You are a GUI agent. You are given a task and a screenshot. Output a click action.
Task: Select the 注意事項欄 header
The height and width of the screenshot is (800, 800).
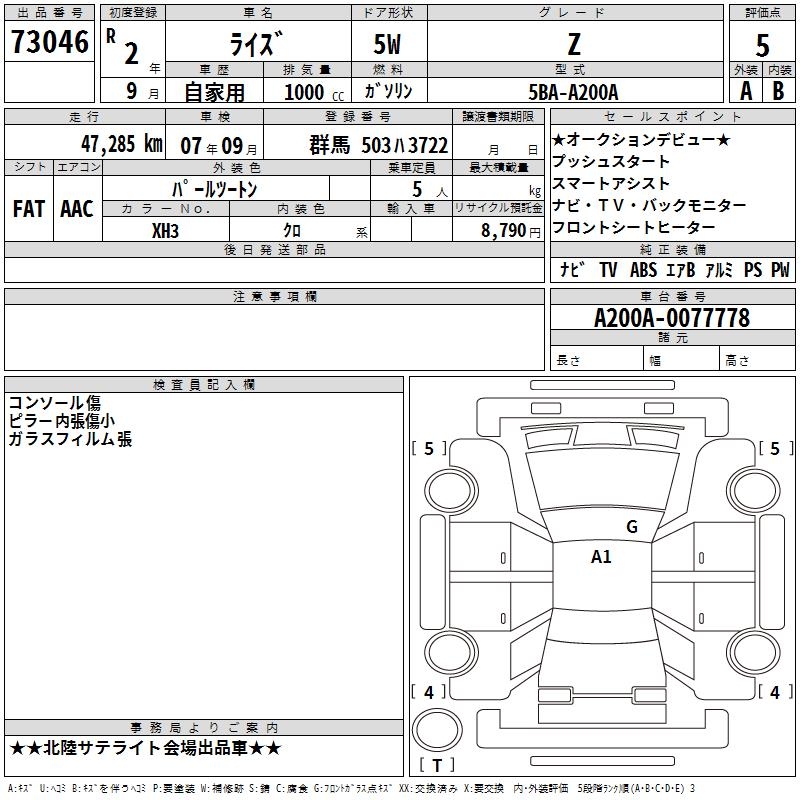pyautogui.click(x=274, y=296)
